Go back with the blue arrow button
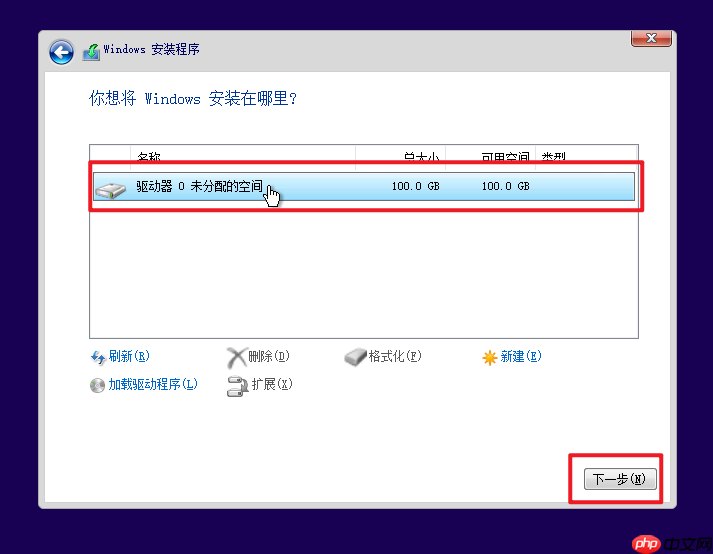 61,52
